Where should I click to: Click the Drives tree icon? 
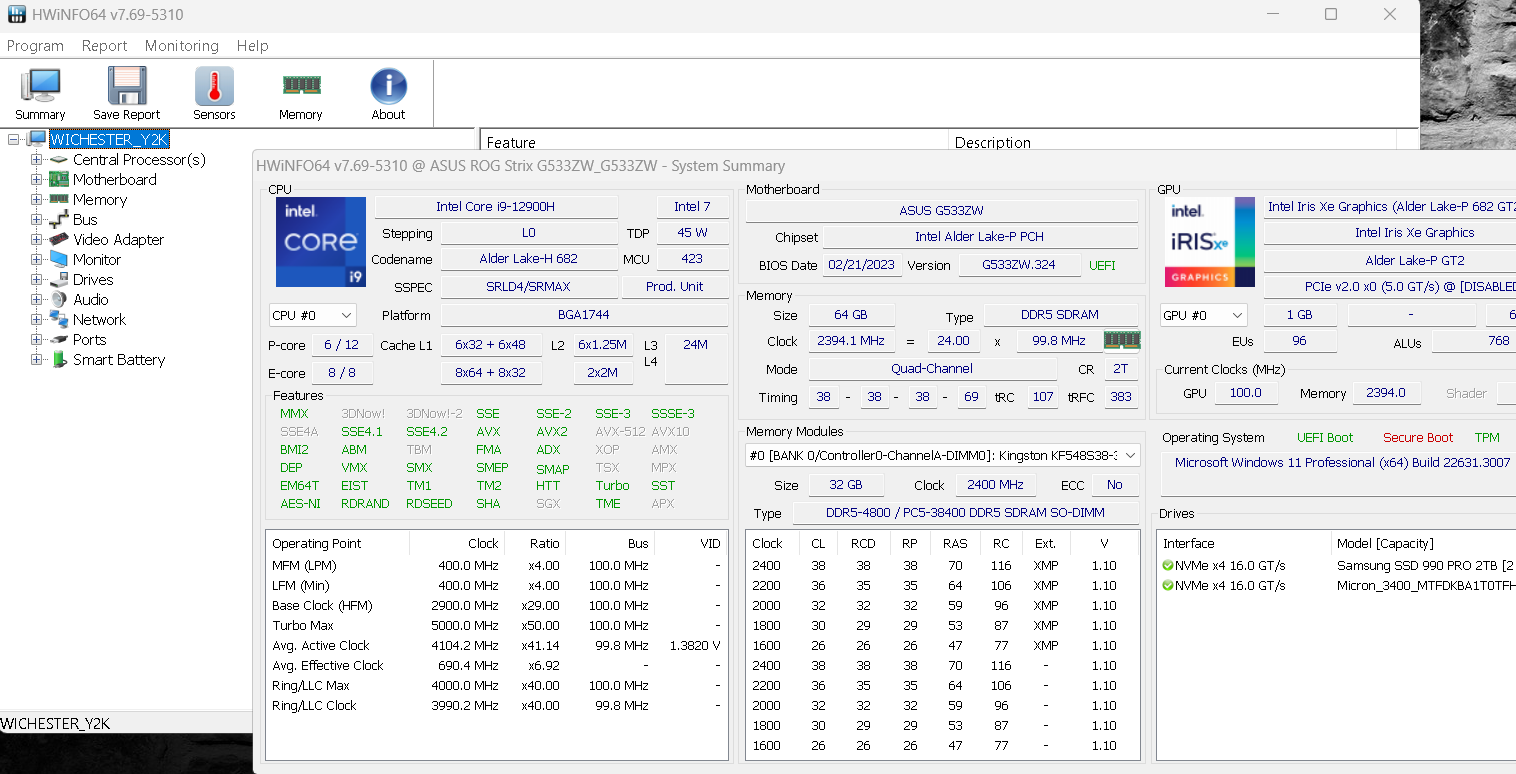tap(59, 280)
